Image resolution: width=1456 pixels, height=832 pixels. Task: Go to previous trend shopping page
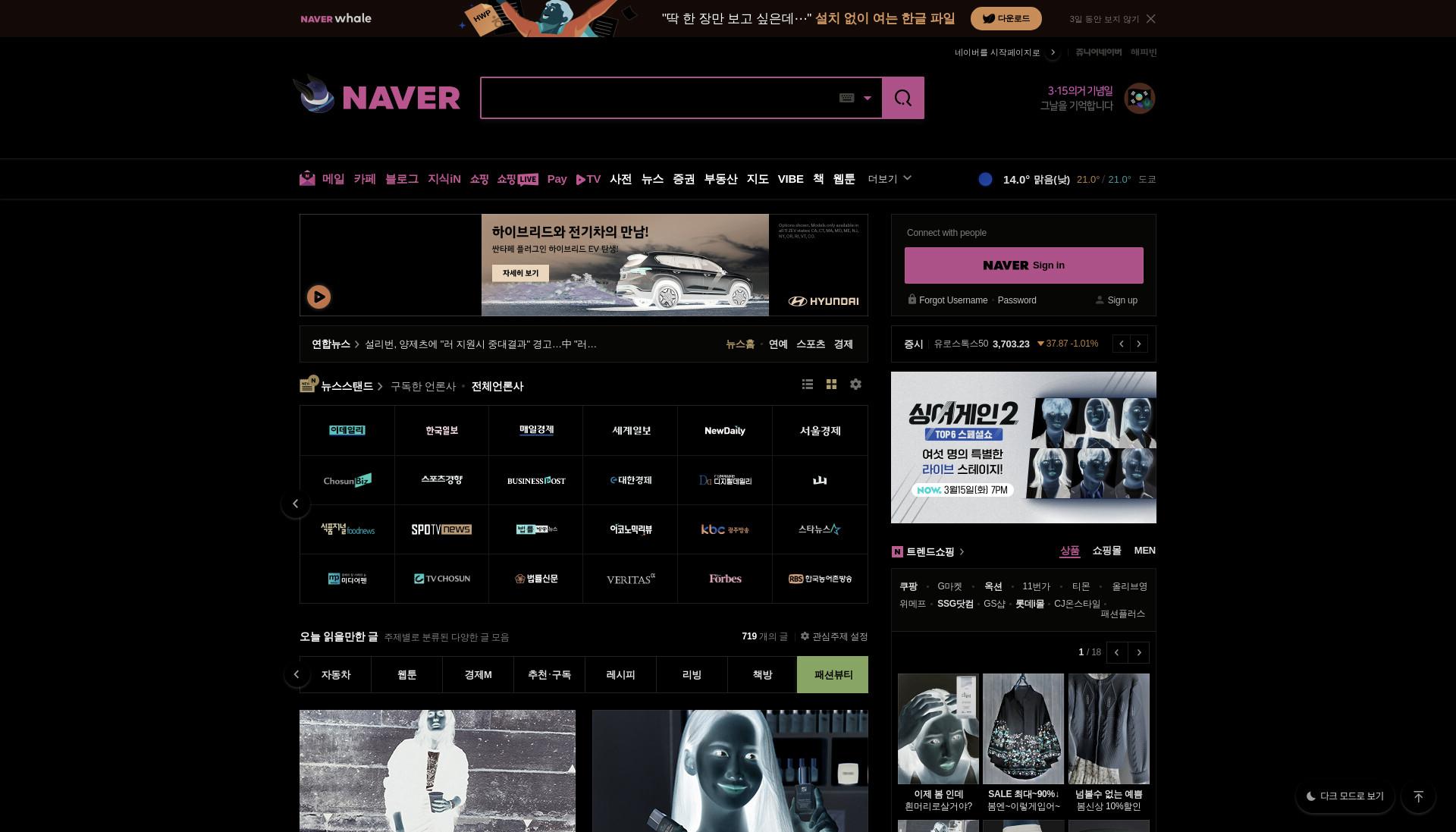pos(1117,652)
